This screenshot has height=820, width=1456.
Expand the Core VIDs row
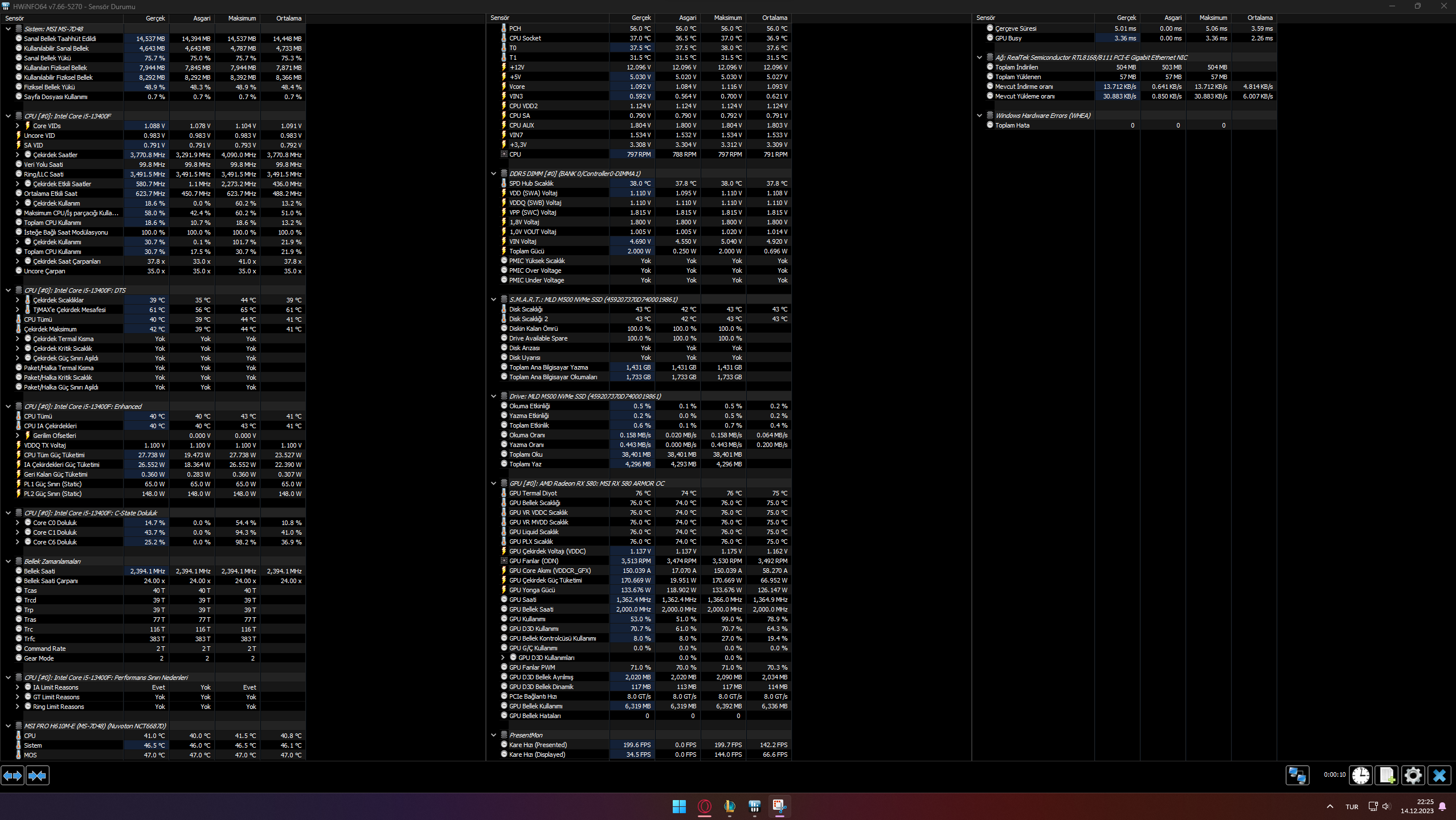(x=18, y=126)
